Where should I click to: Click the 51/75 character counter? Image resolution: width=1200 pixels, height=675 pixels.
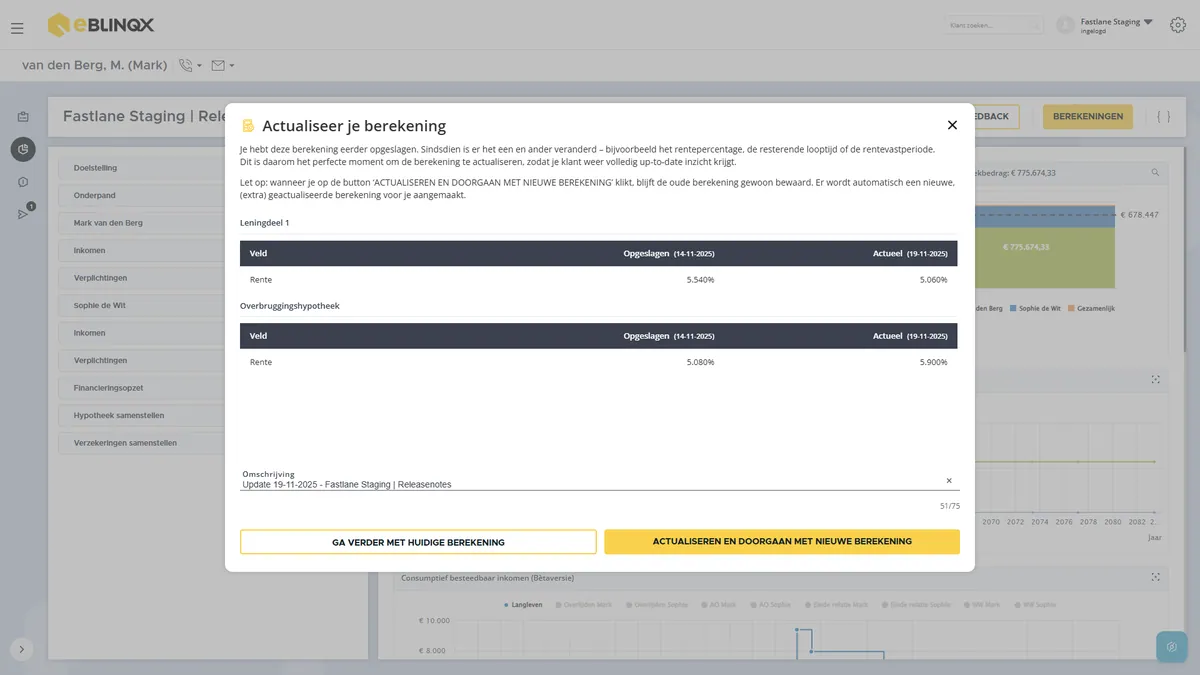coord(950,506)
